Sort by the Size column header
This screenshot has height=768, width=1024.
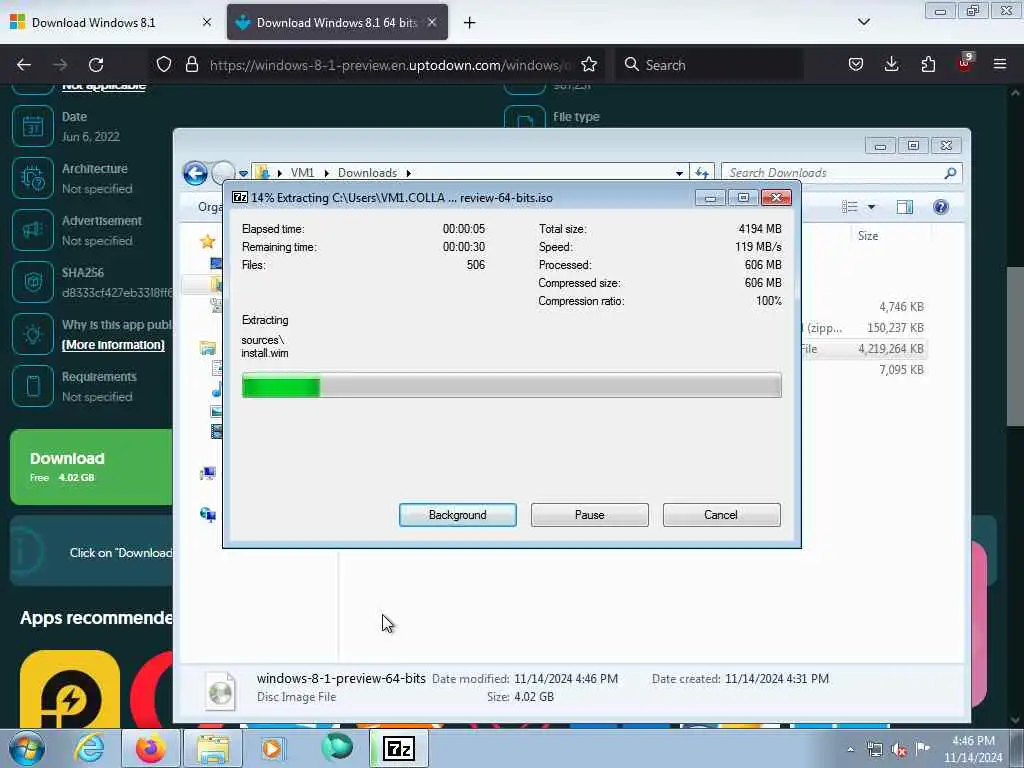(x=867, y=236)
